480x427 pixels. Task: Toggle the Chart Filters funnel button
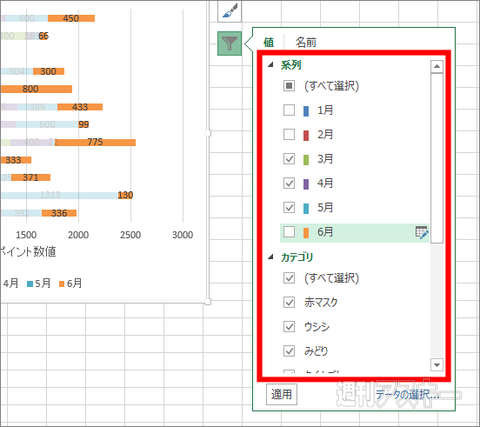[230, 43]
